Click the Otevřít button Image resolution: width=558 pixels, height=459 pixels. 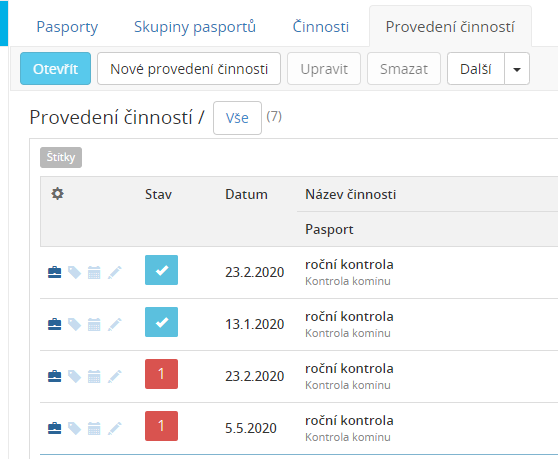56,69
